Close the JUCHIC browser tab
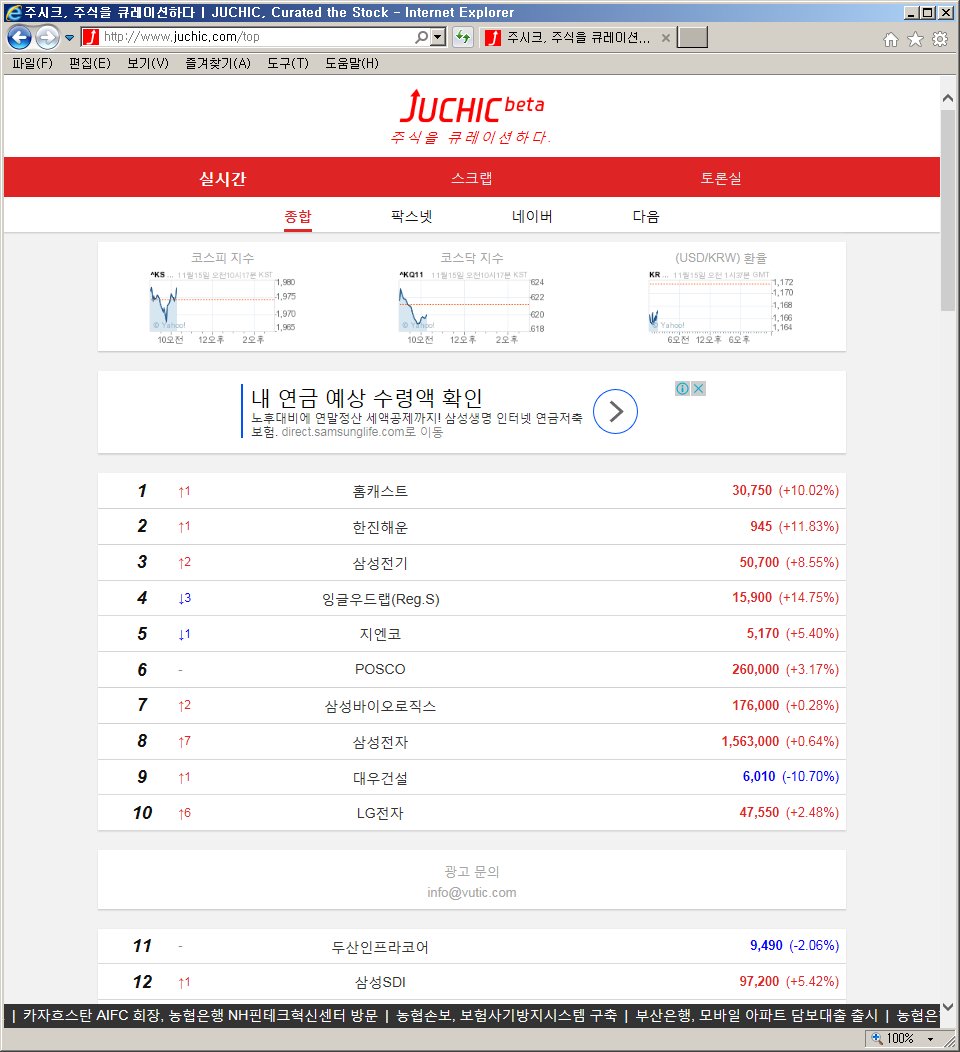This screenshot has width=960, height=1052. pos(665,38)
